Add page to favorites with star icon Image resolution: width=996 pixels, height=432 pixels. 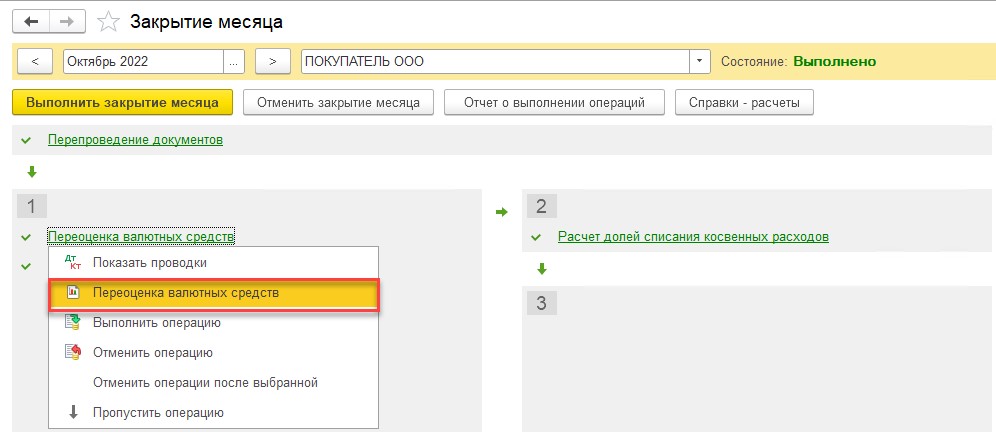[x=109, y=22]
